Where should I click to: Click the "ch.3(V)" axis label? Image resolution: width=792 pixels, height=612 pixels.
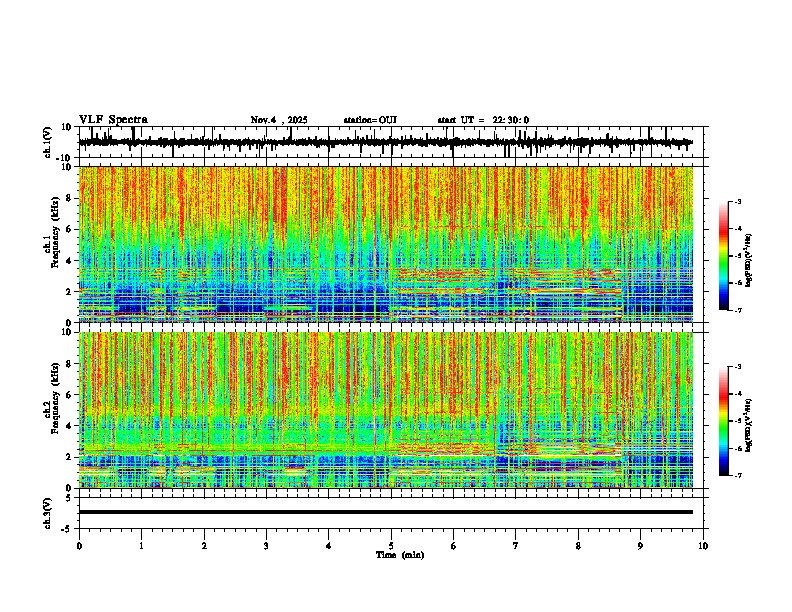click(x=48, y=513)
